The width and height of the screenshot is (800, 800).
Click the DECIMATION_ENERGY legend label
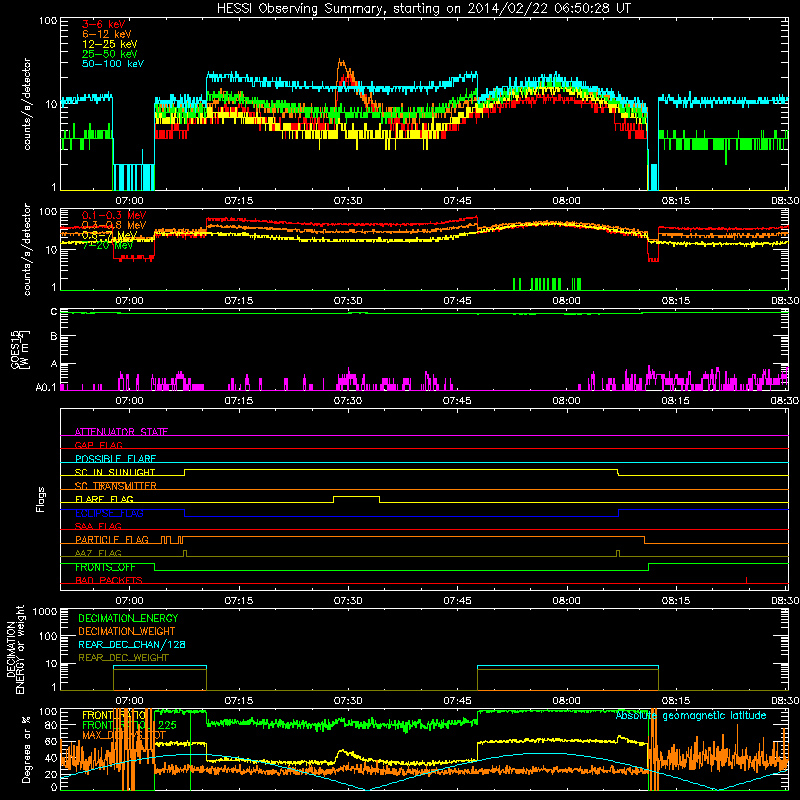click(x=128, y=618)
